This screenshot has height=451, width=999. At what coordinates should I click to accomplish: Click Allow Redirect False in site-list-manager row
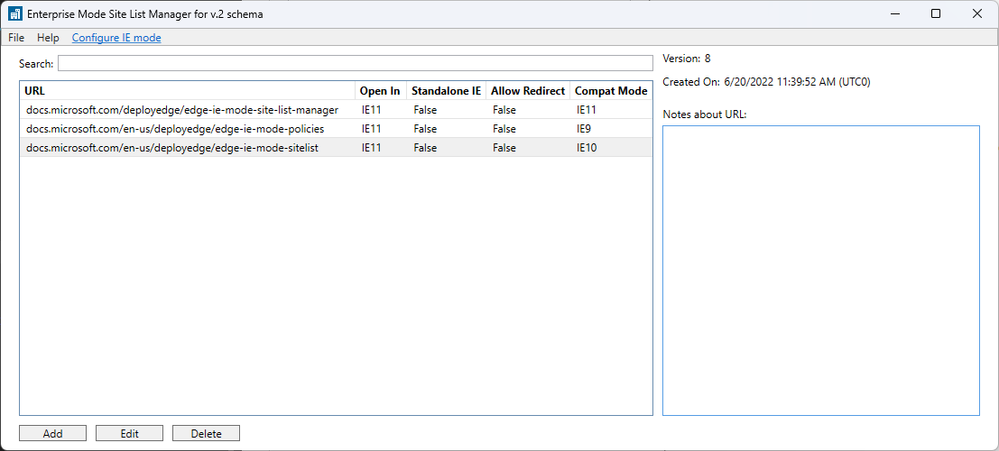(504, 110)
